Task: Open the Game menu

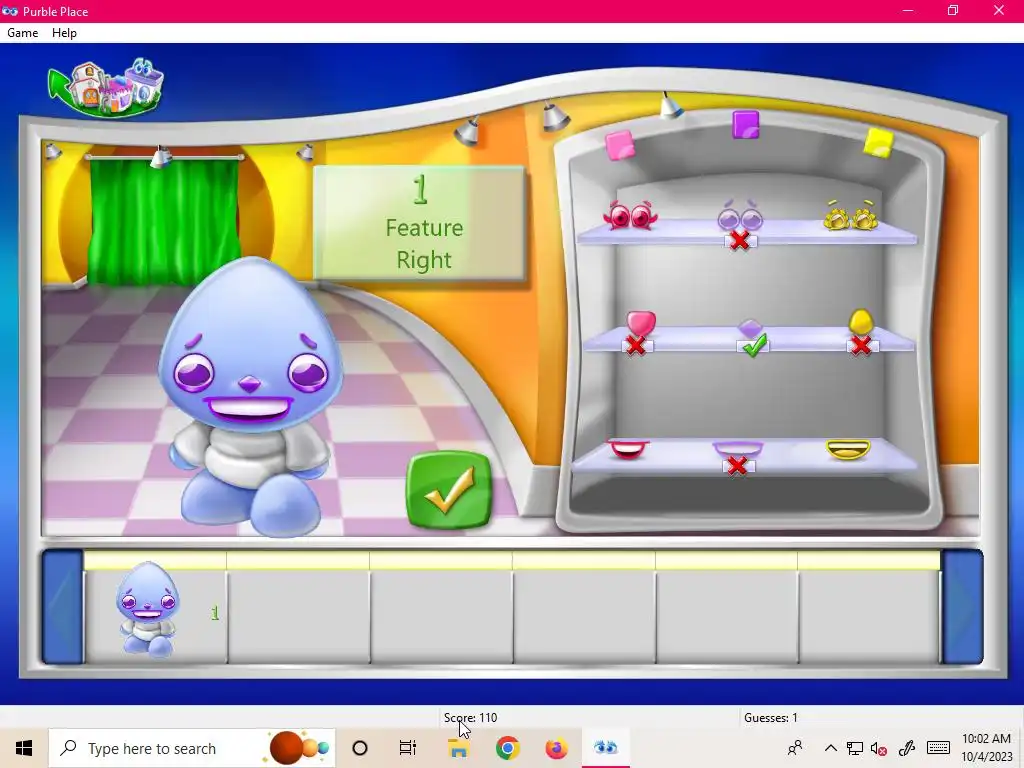Action: (22, 33)
